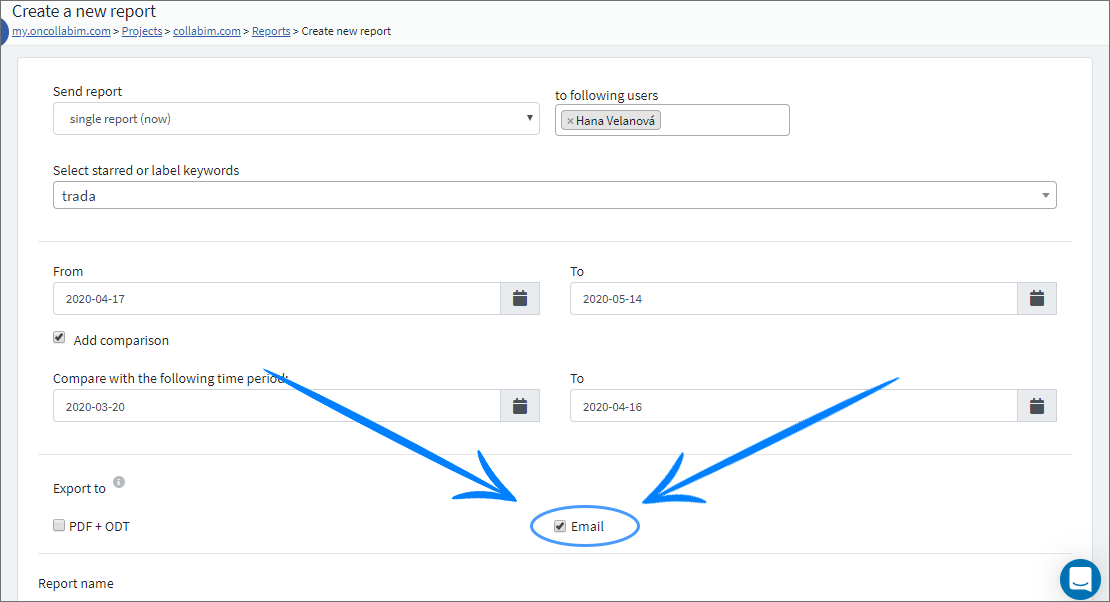1110x602 pixels.
Task: Open calendar for comparison end 2020-04-16
Action: coord(1036,406)
